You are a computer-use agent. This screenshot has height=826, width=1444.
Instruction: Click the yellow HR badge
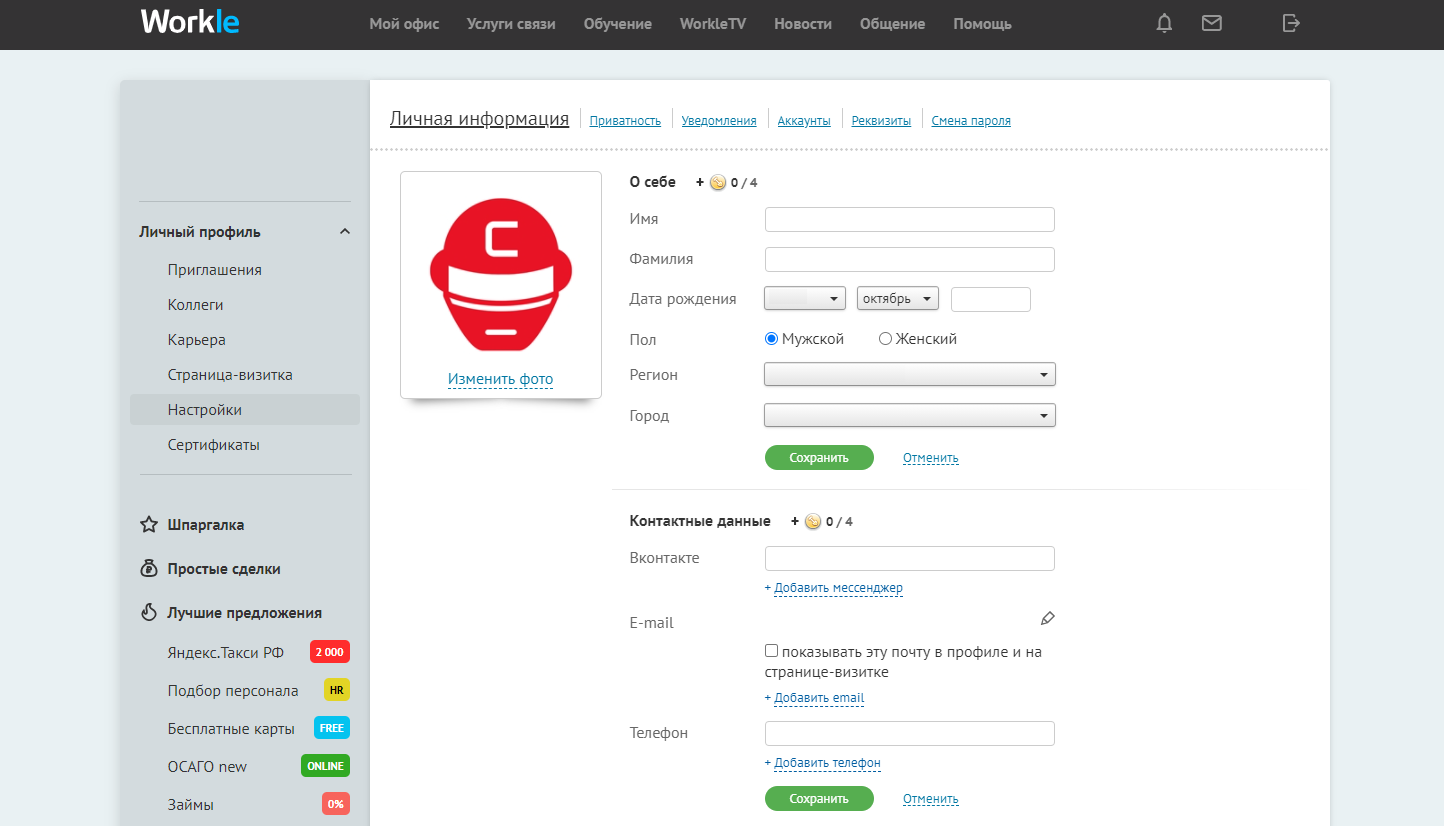(x=337, y=690)
